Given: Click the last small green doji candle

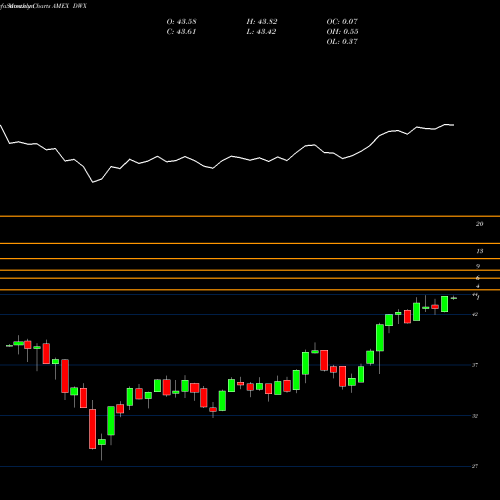Looking at the screenshot, I should (x=454, y=298).
